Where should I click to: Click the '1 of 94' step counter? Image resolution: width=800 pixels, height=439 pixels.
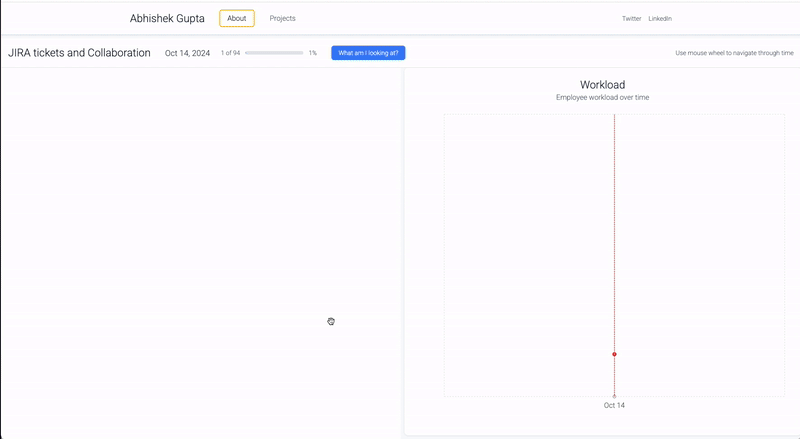(x=230, y=53)
